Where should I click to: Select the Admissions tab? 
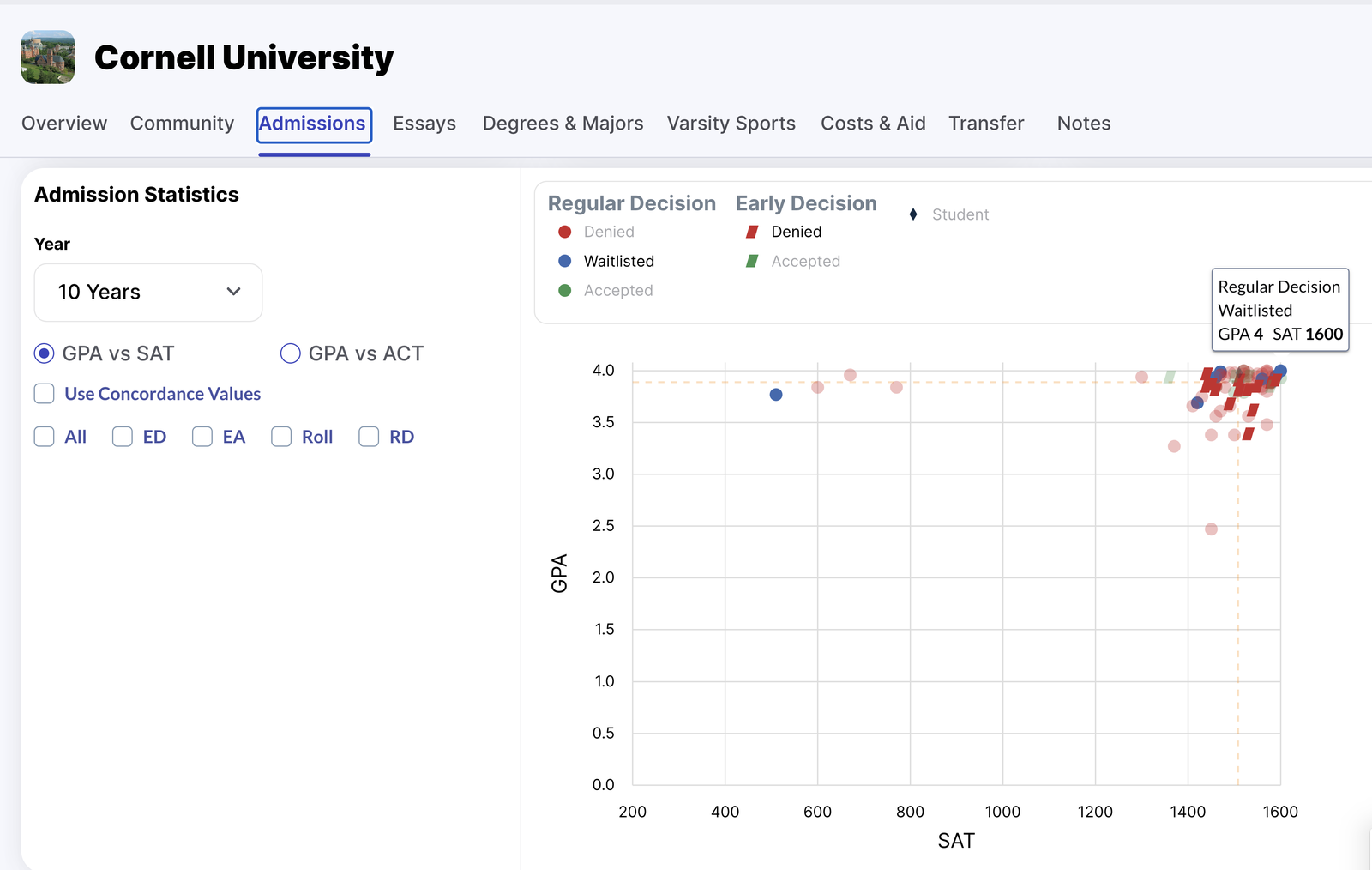pos(314,124)
